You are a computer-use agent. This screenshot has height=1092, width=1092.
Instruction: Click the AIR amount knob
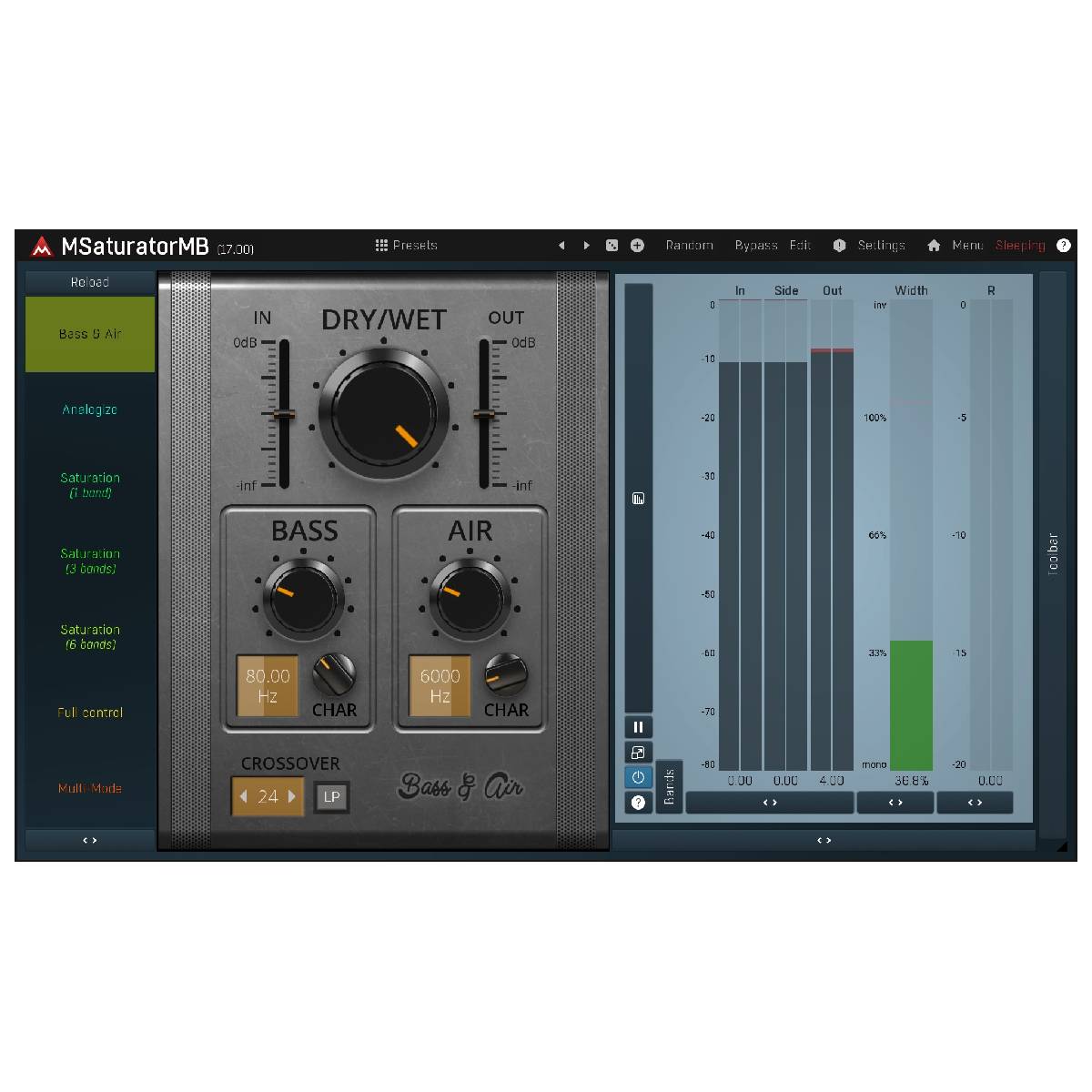pyautogui.click(x=470, y=599)
